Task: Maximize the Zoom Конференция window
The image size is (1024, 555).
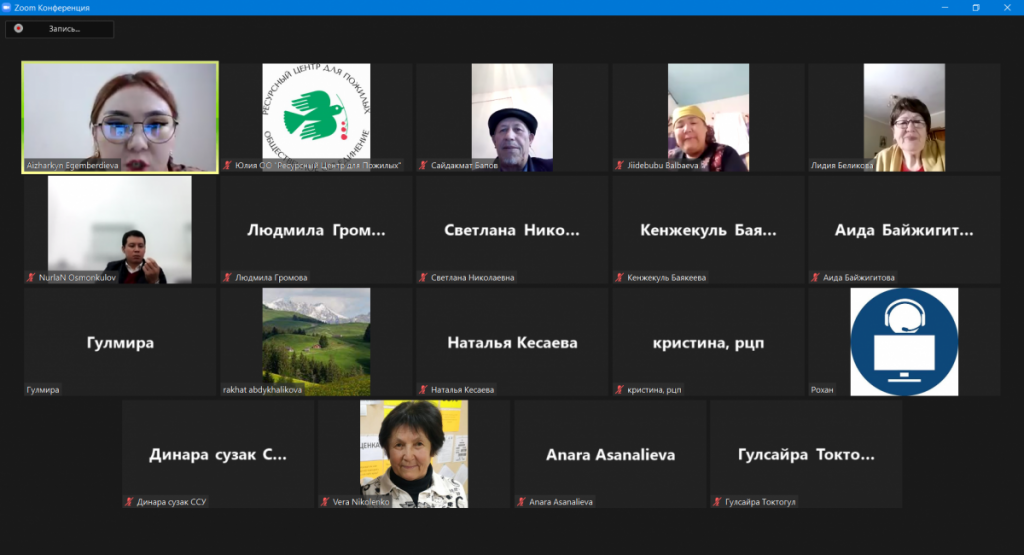Action: (976, 7)
